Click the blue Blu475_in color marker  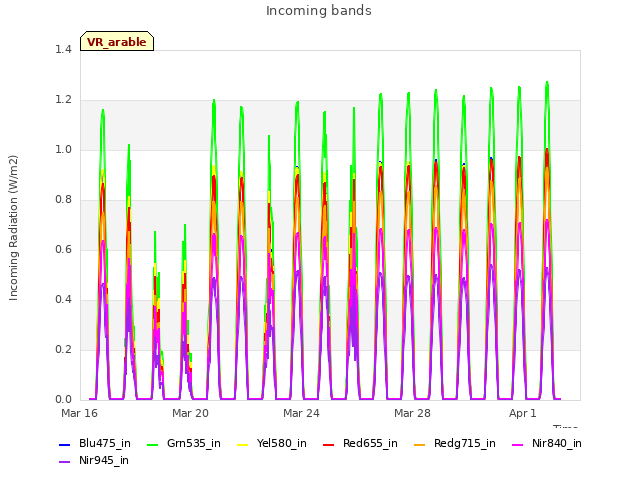tap(64, 444)
